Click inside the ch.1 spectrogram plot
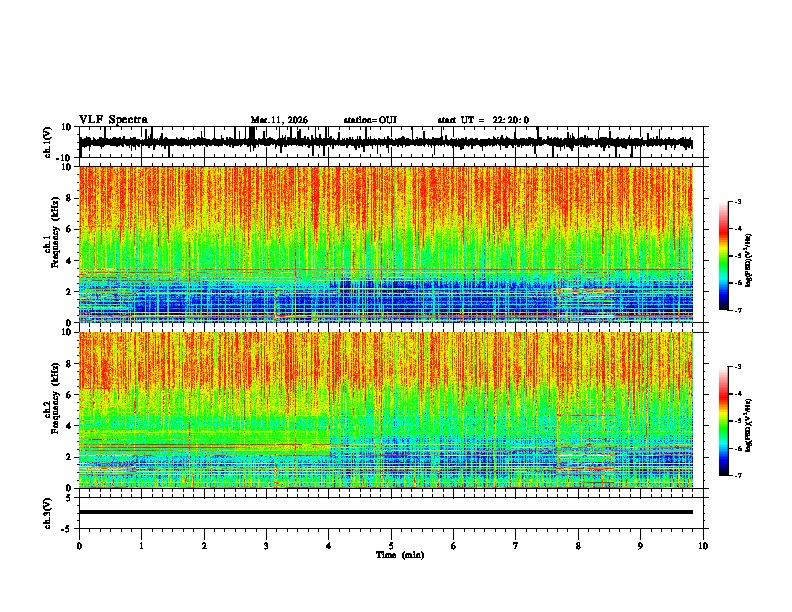 (x=385, y=244)
